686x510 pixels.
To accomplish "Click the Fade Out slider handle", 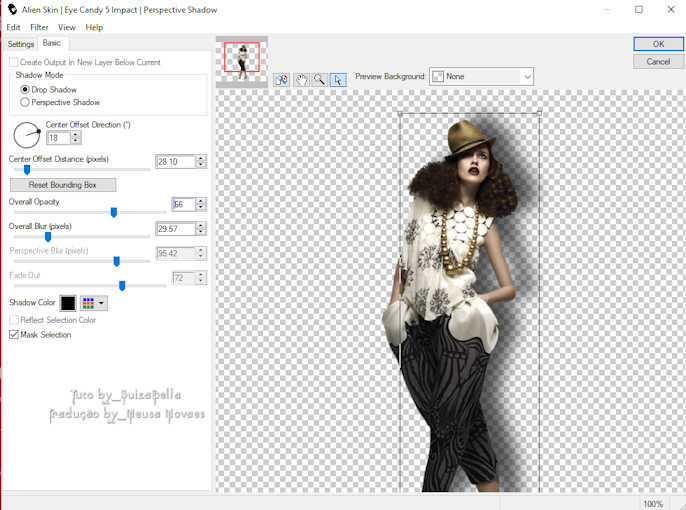I will (x=122, y=286).
